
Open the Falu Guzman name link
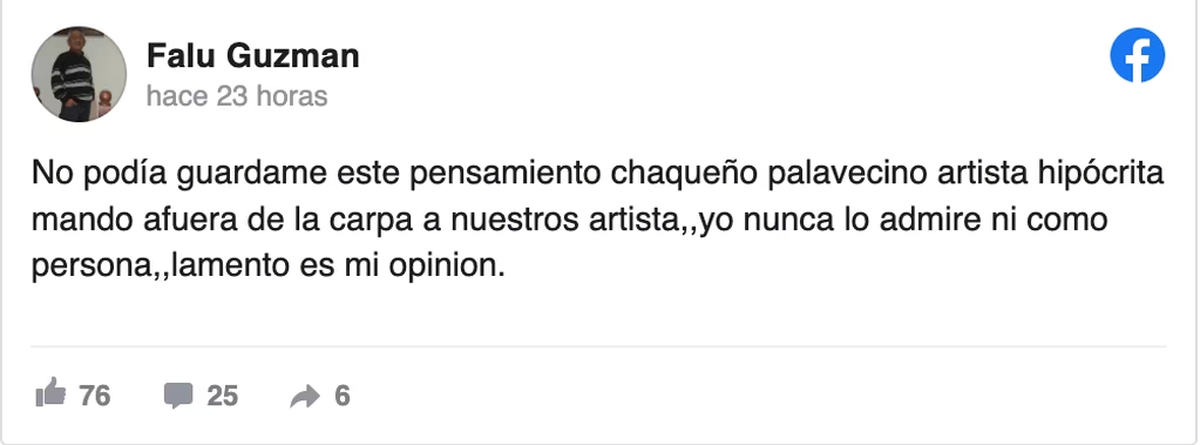(252, 56)
